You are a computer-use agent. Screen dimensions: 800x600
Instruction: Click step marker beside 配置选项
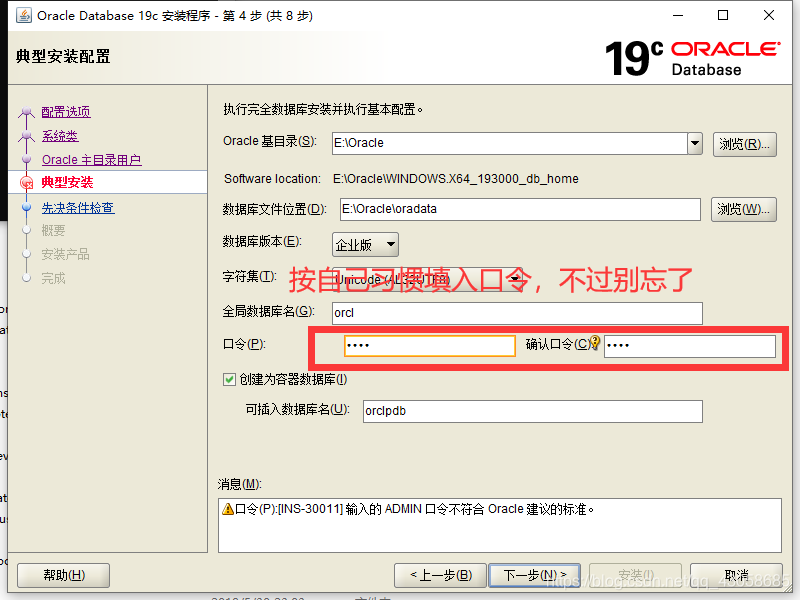pyautogui.click(x=25, y=112)
